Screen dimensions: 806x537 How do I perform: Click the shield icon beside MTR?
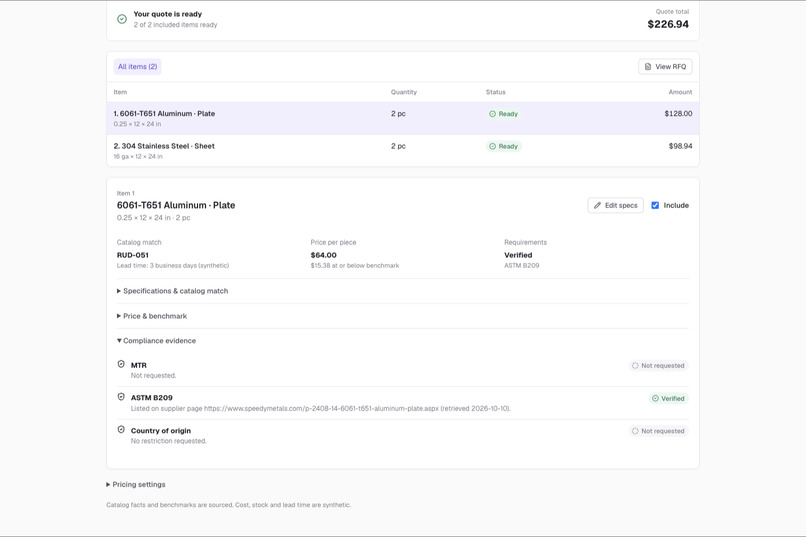[121, 364]
